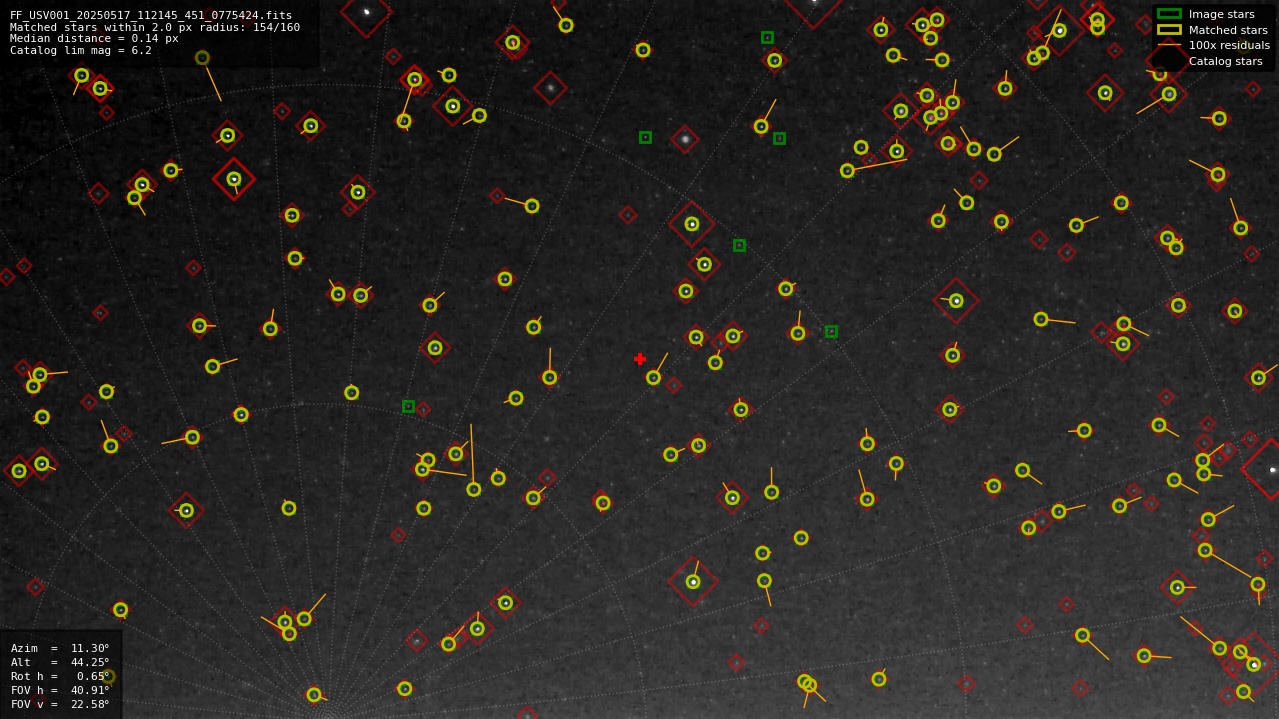
Task: Click the 'Alt = 44.25°' readout
Action: coord(60,662)
